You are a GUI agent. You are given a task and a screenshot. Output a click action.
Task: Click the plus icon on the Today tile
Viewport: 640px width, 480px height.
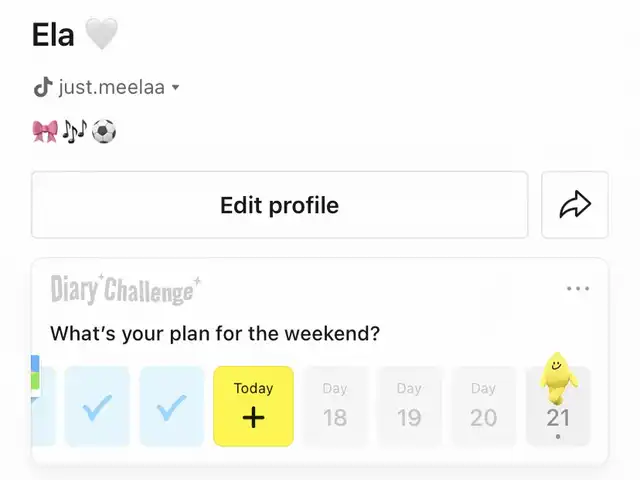253,418
